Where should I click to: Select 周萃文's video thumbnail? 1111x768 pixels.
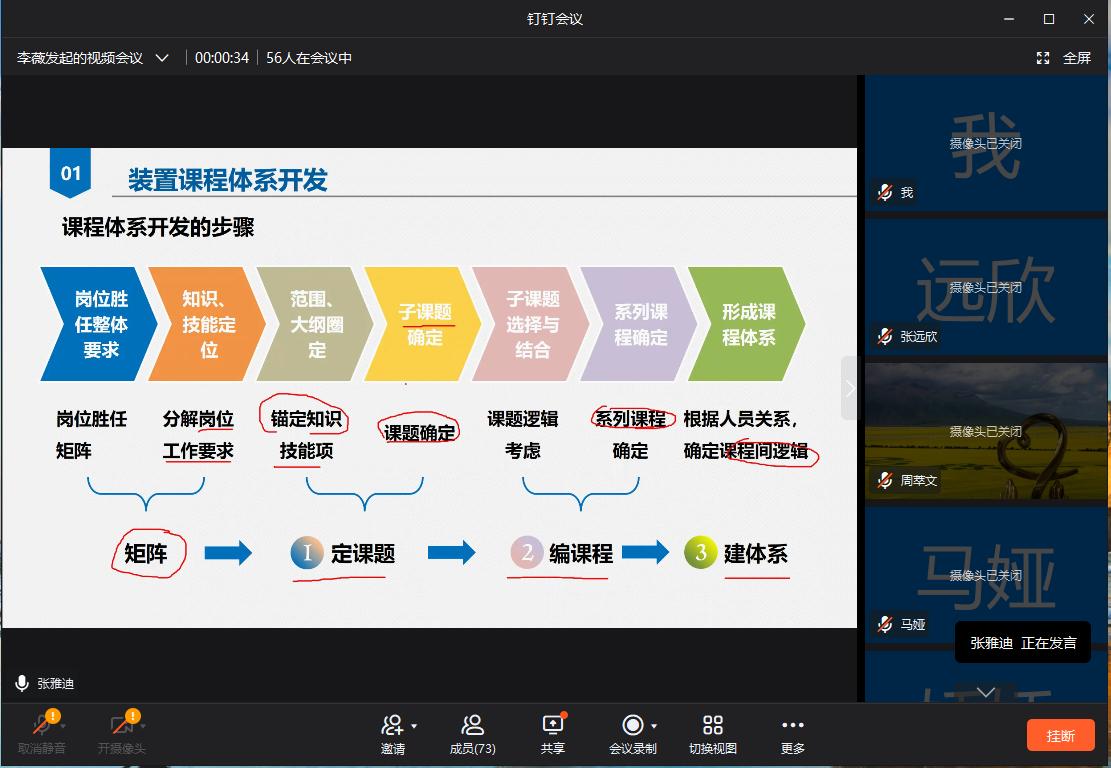click(x=986, y=431)
